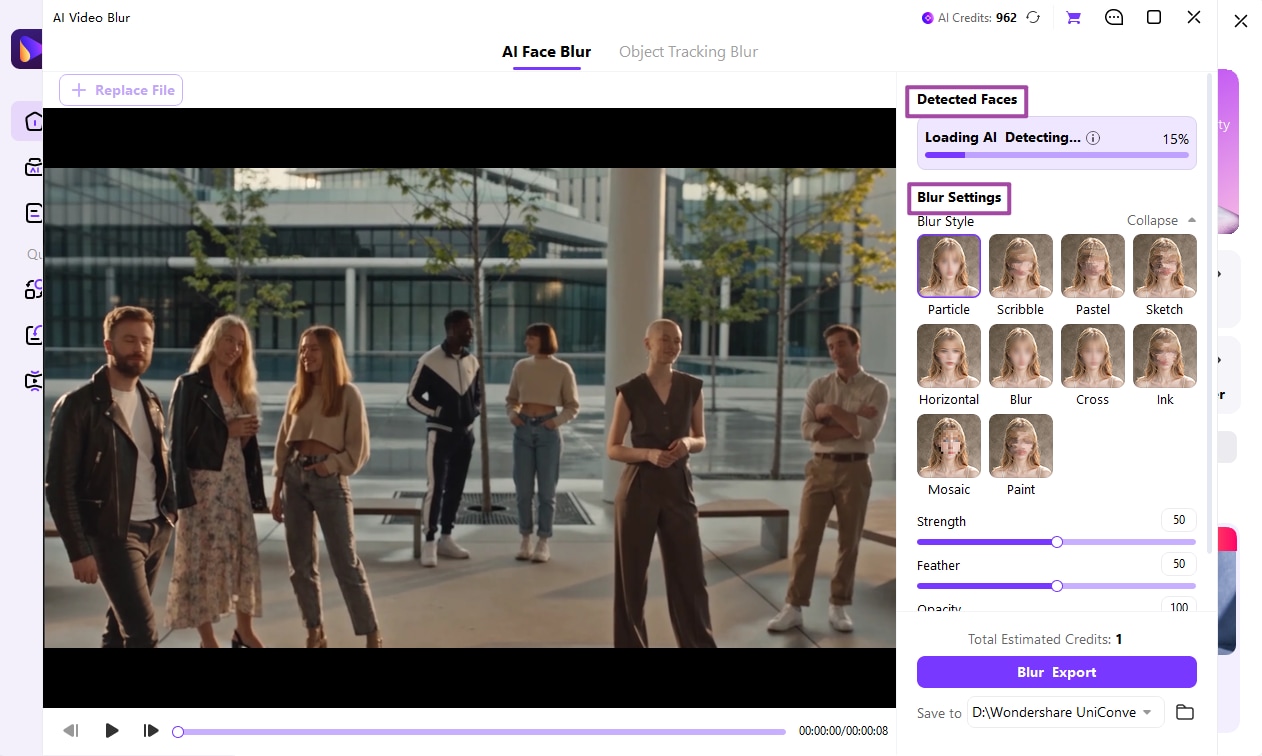
Task: Click the Strength slider handle
Action: pyautogui.click(x=1057, y=542)
